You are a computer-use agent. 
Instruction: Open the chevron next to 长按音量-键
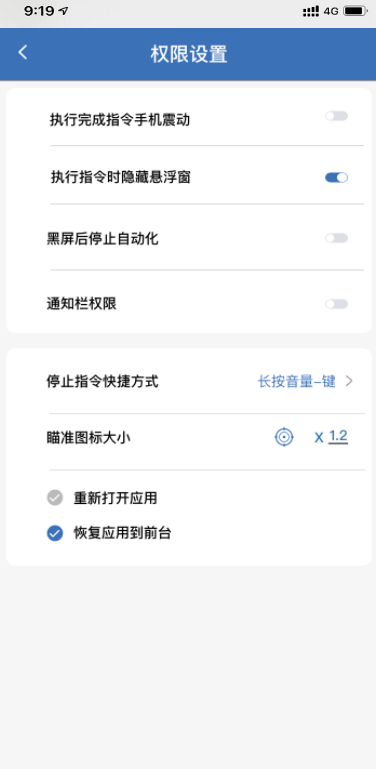349,381
